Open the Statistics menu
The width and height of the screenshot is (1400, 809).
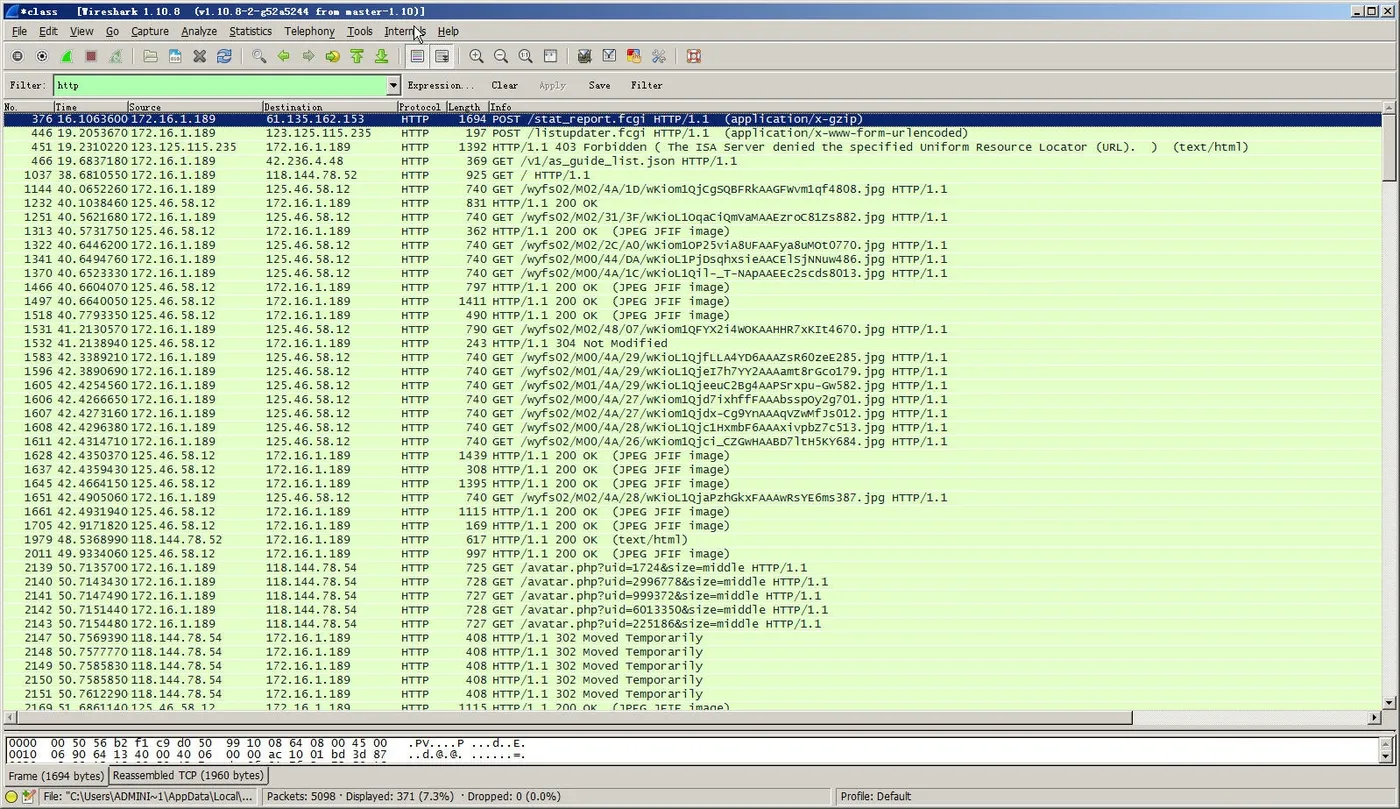pyautogui.click(x=250, y=31)
